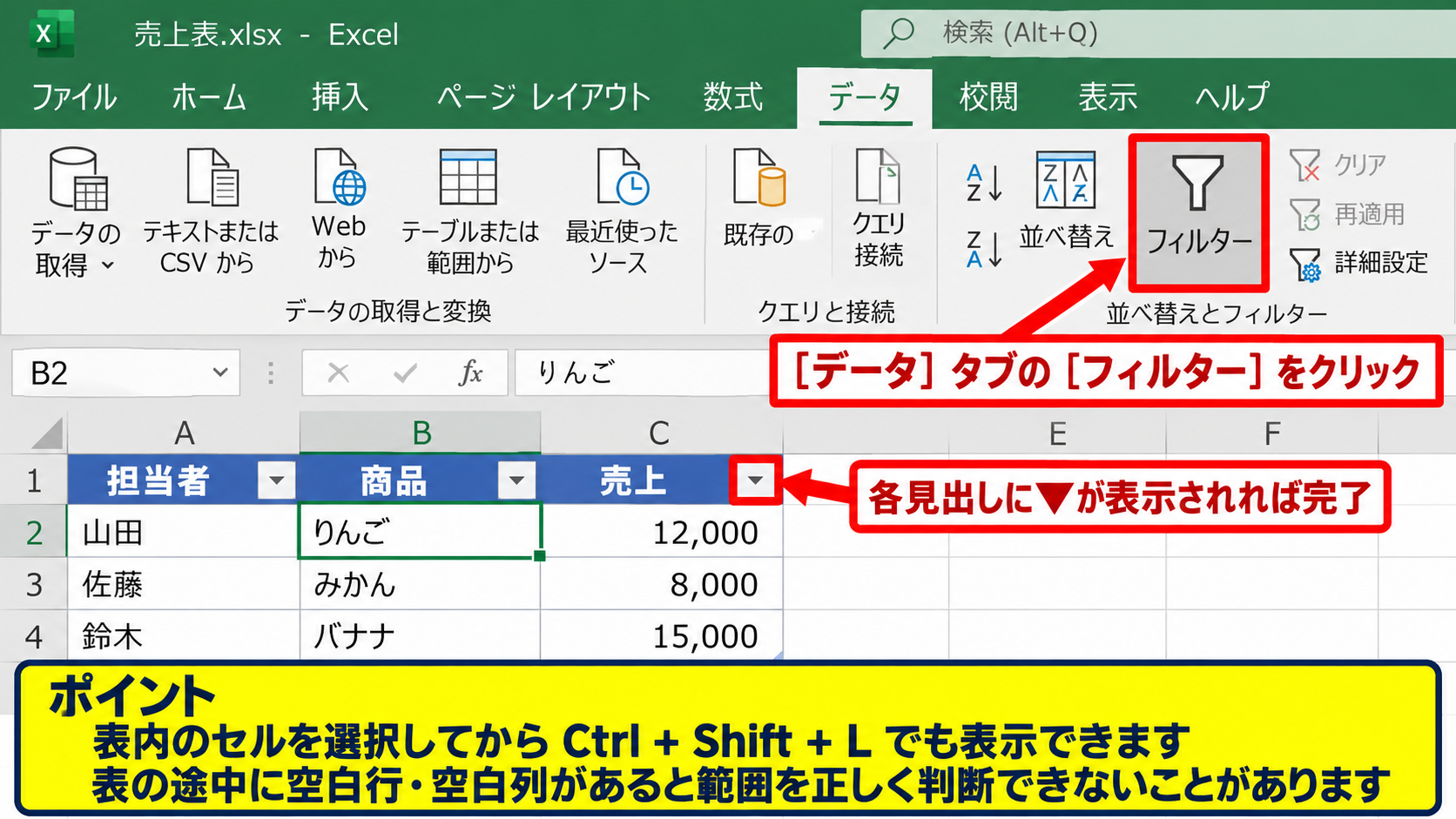Open the 商品 filter dropdown
This screenshot has width=1456, height=819.
pos(517,480)
